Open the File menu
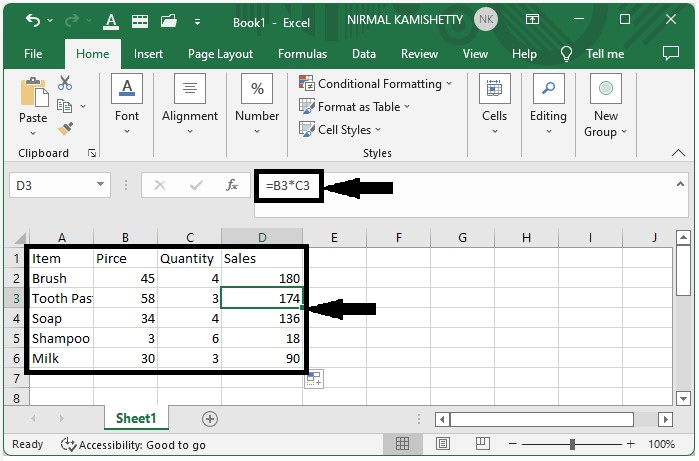The height and width of the screenshot is (461, 699). [33, 54]
